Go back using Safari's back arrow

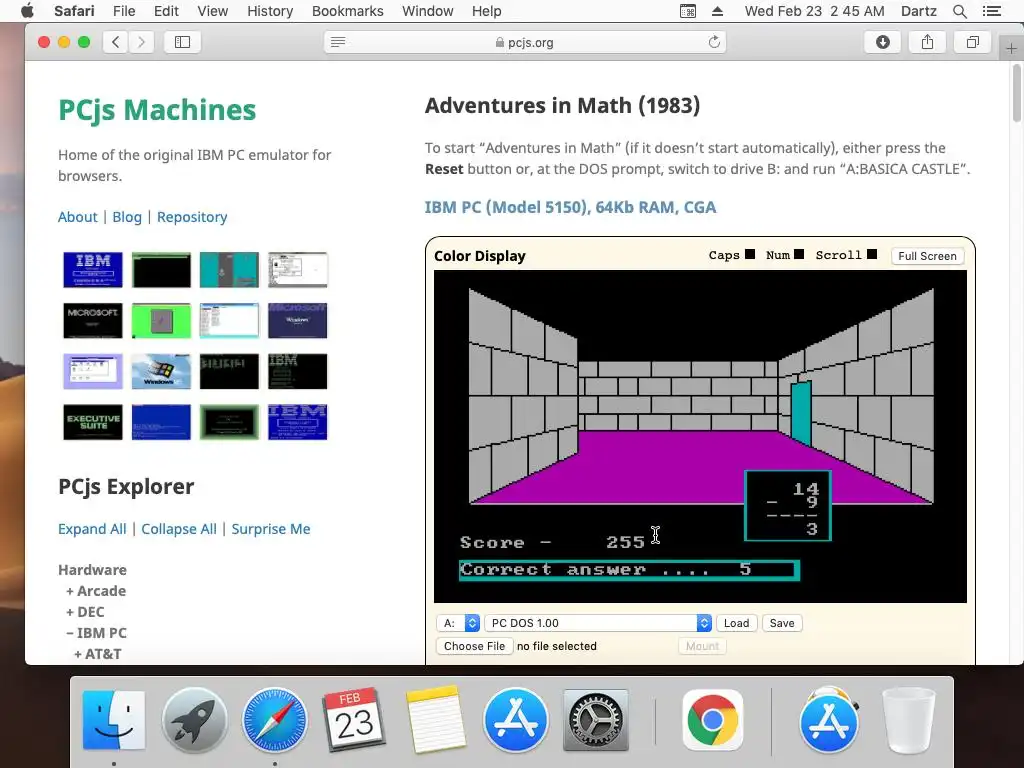116,42
